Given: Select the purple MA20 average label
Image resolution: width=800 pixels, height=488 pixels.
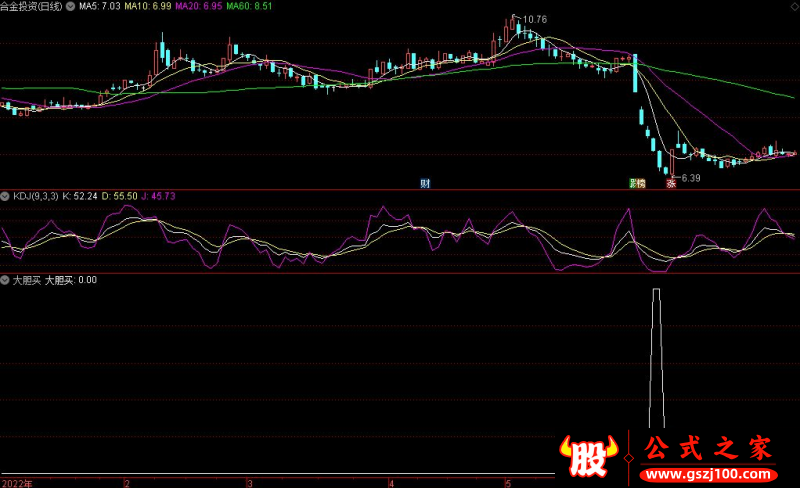Looking at the screenshot, I should (197, 6).
